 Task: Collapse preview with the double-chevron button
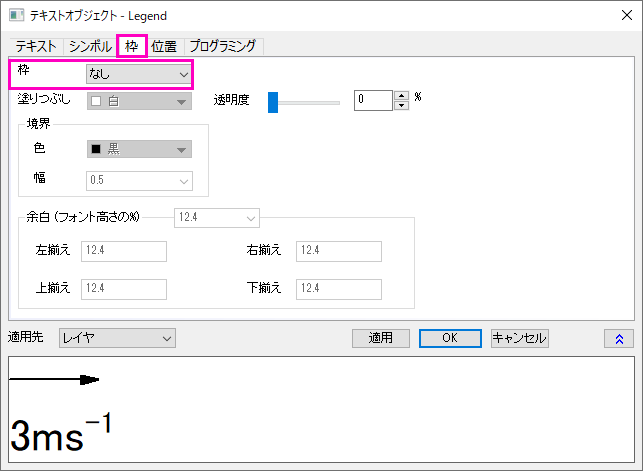click(619, 339)
